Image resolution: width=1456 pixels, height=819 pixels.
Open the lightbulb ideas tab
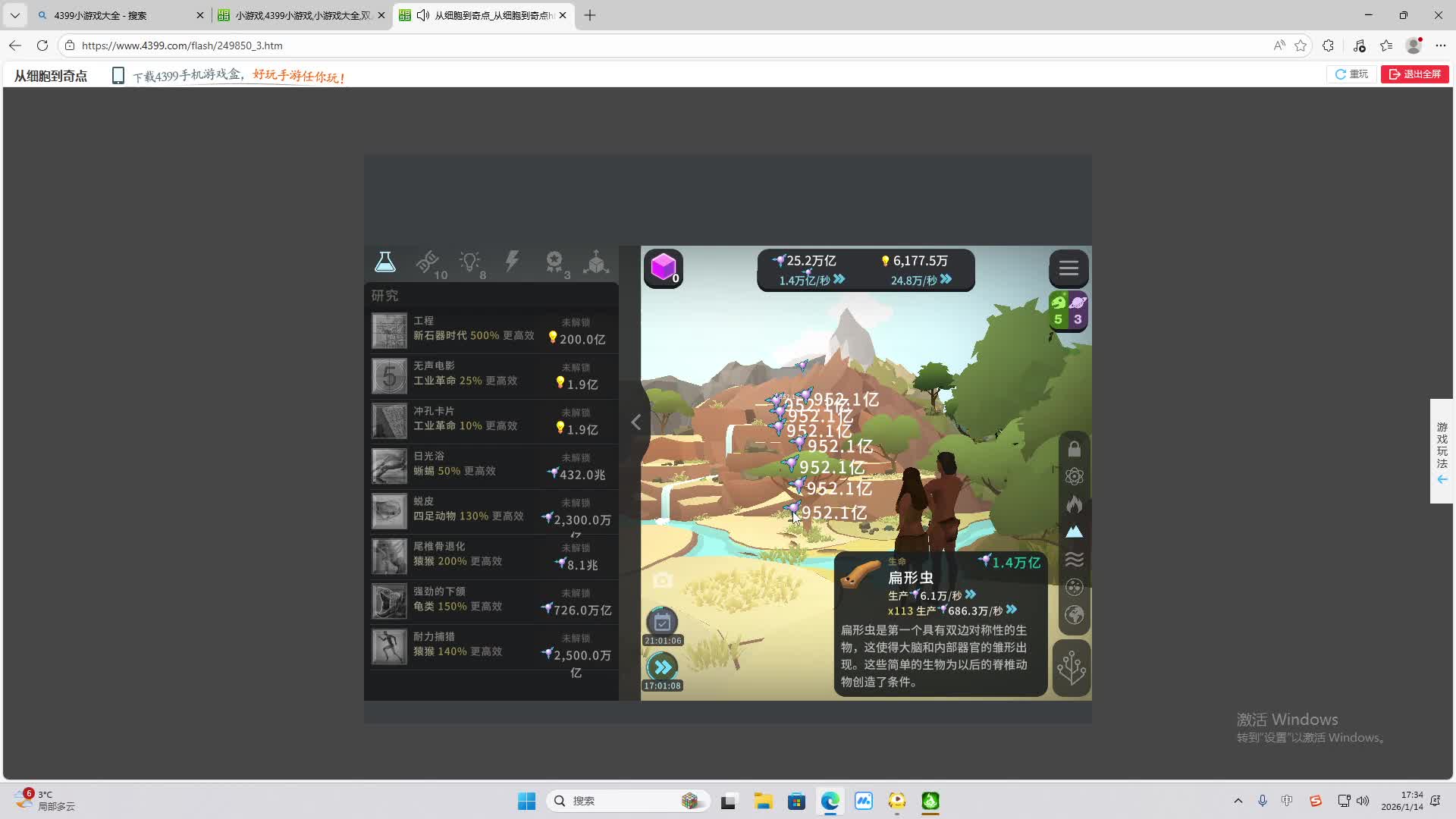pyautogui.click(x=470, y=262)
